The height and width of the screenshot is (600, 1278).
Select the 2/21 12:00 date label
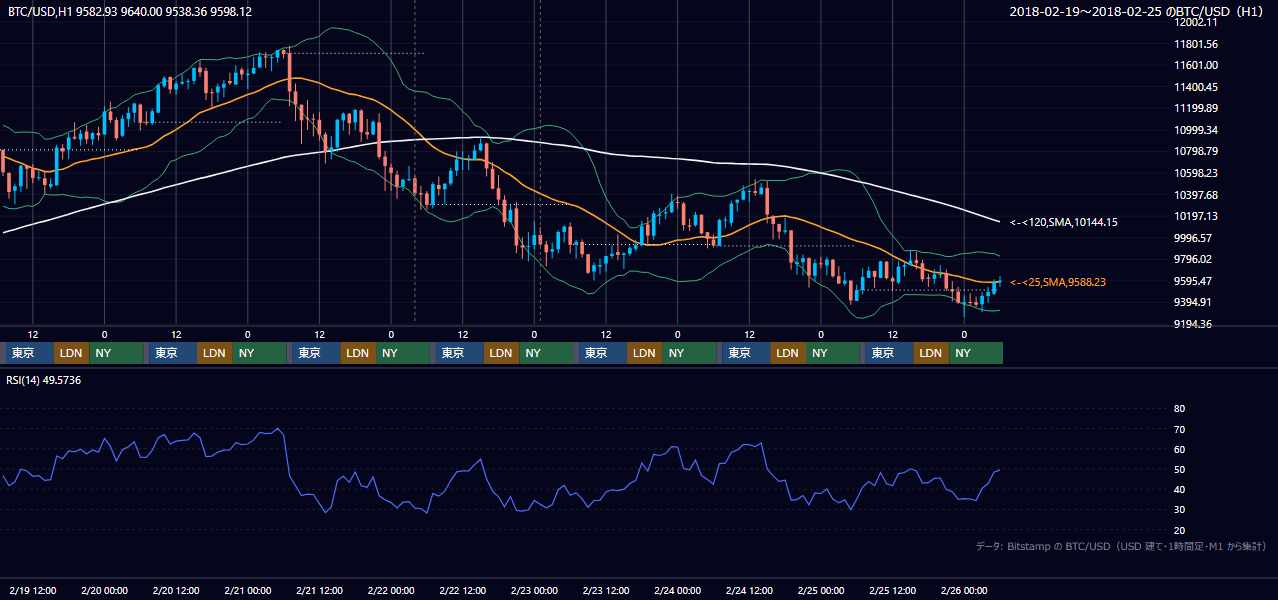click(319, 590)
